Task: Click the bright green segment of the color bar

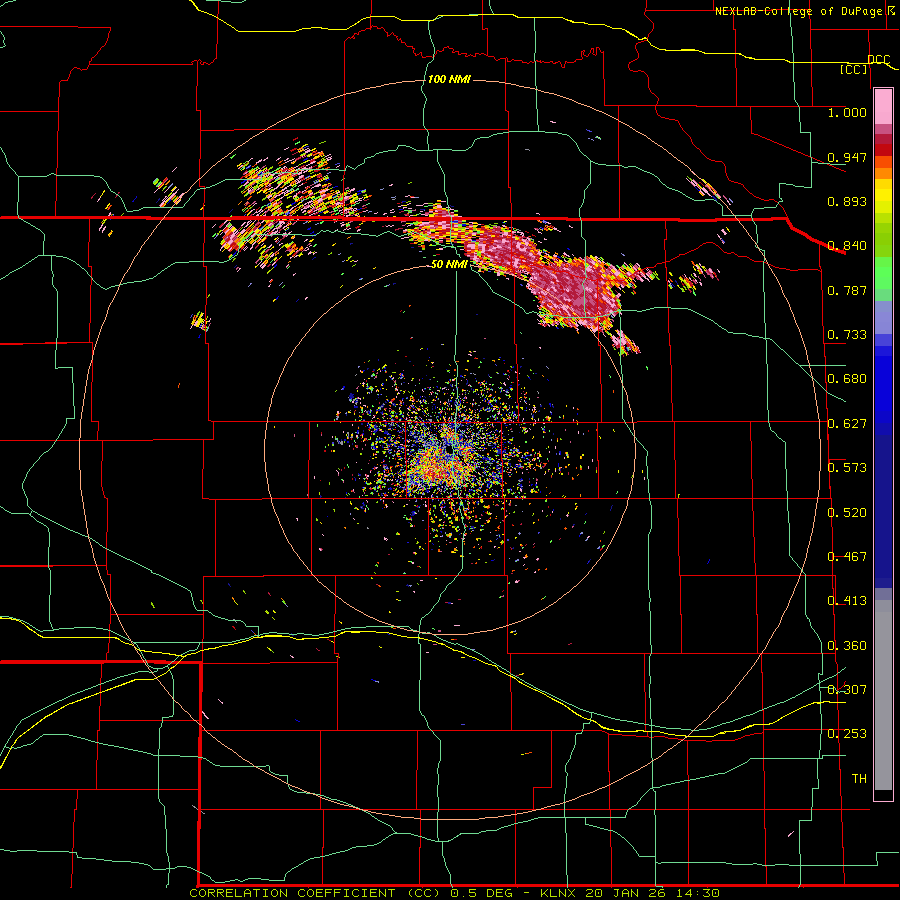Action: click(x=883, y=273)
